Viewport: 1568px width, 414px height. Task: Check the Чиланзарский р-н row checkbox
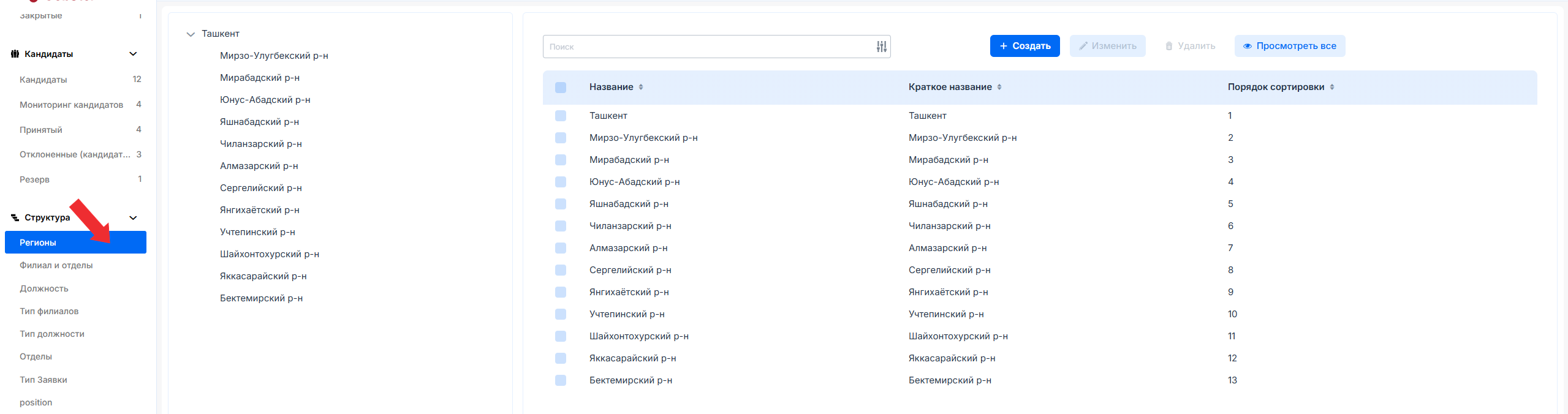[561, 226]
